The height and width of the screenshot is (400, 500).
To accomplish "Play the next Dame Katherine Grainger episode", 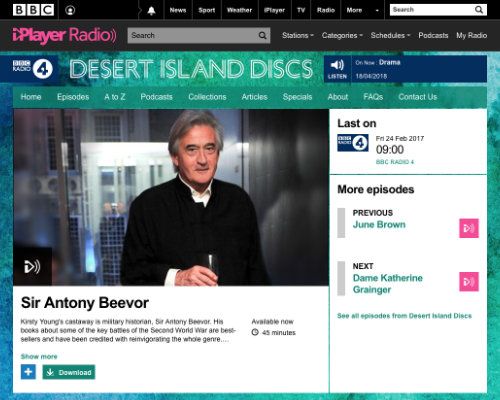I will pyautogui.click(x=469, y=282).
